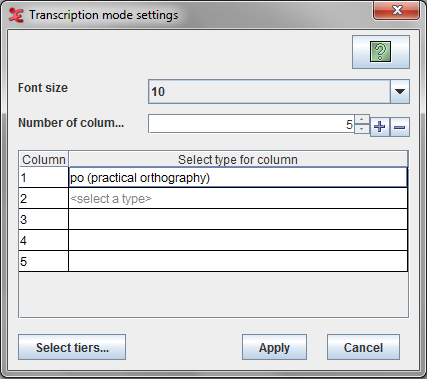Click column number 1 cell

click(44, 178)
